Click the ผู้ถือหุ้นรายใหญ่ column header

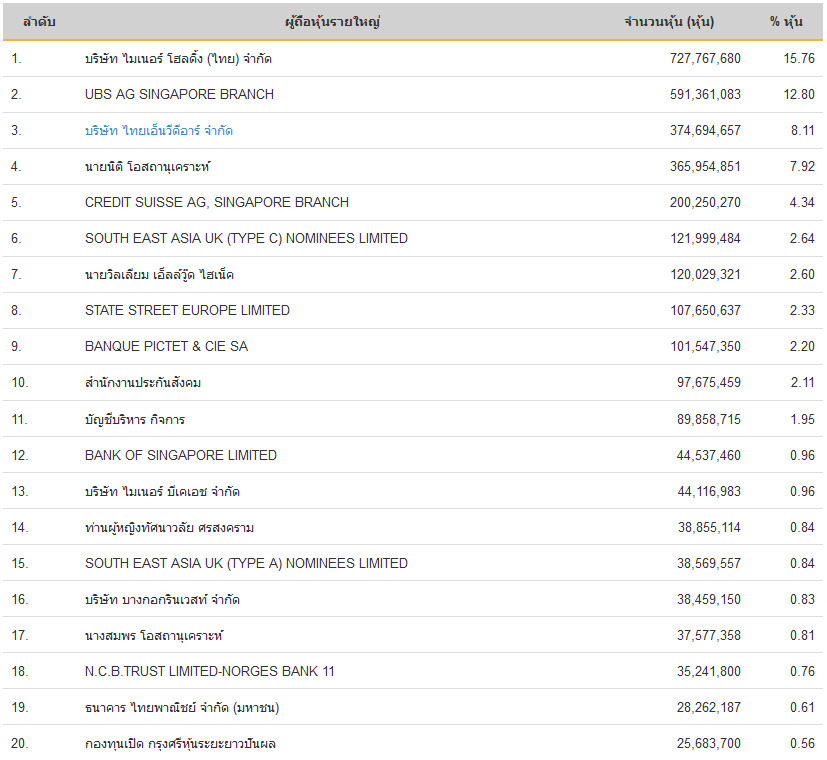click(x=332, y=22)
